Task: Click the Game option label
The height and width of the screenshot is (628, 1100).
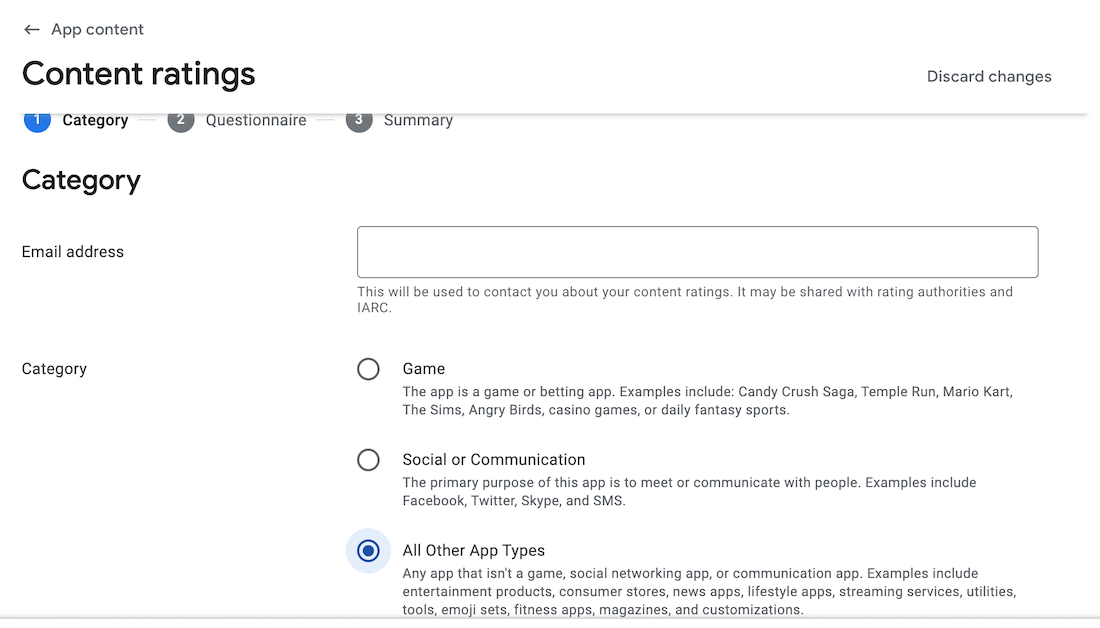Action: point(424,369)
